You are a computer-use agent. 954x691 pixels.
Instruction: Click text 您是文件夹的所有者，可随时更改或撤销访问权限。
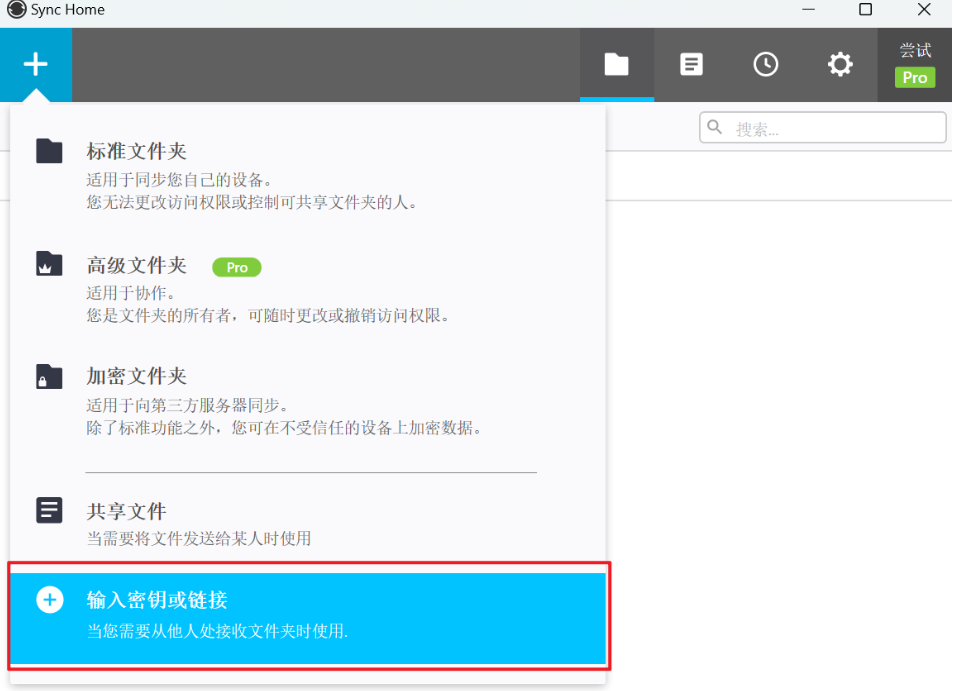click(x=269, y=316)
